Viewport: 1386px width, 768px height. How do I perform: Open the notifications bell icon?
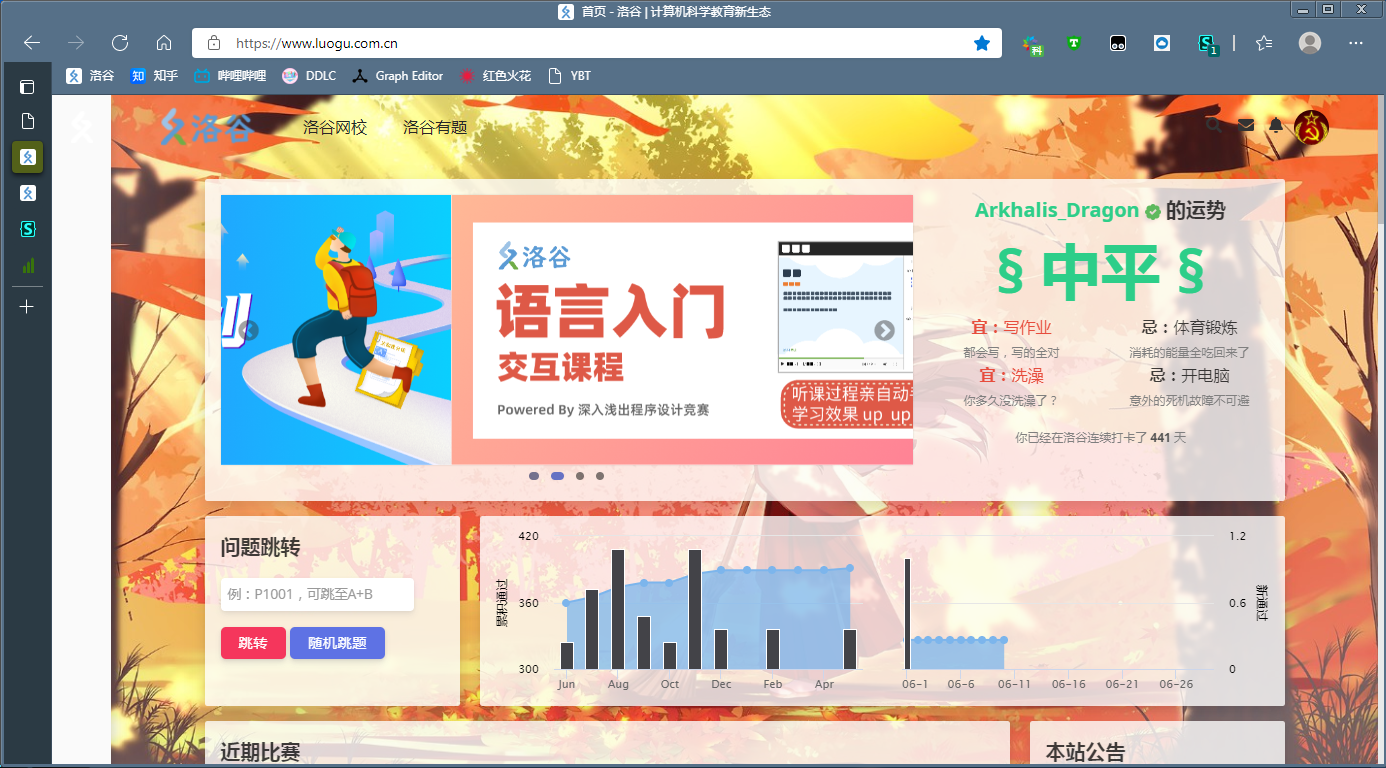1276,125
